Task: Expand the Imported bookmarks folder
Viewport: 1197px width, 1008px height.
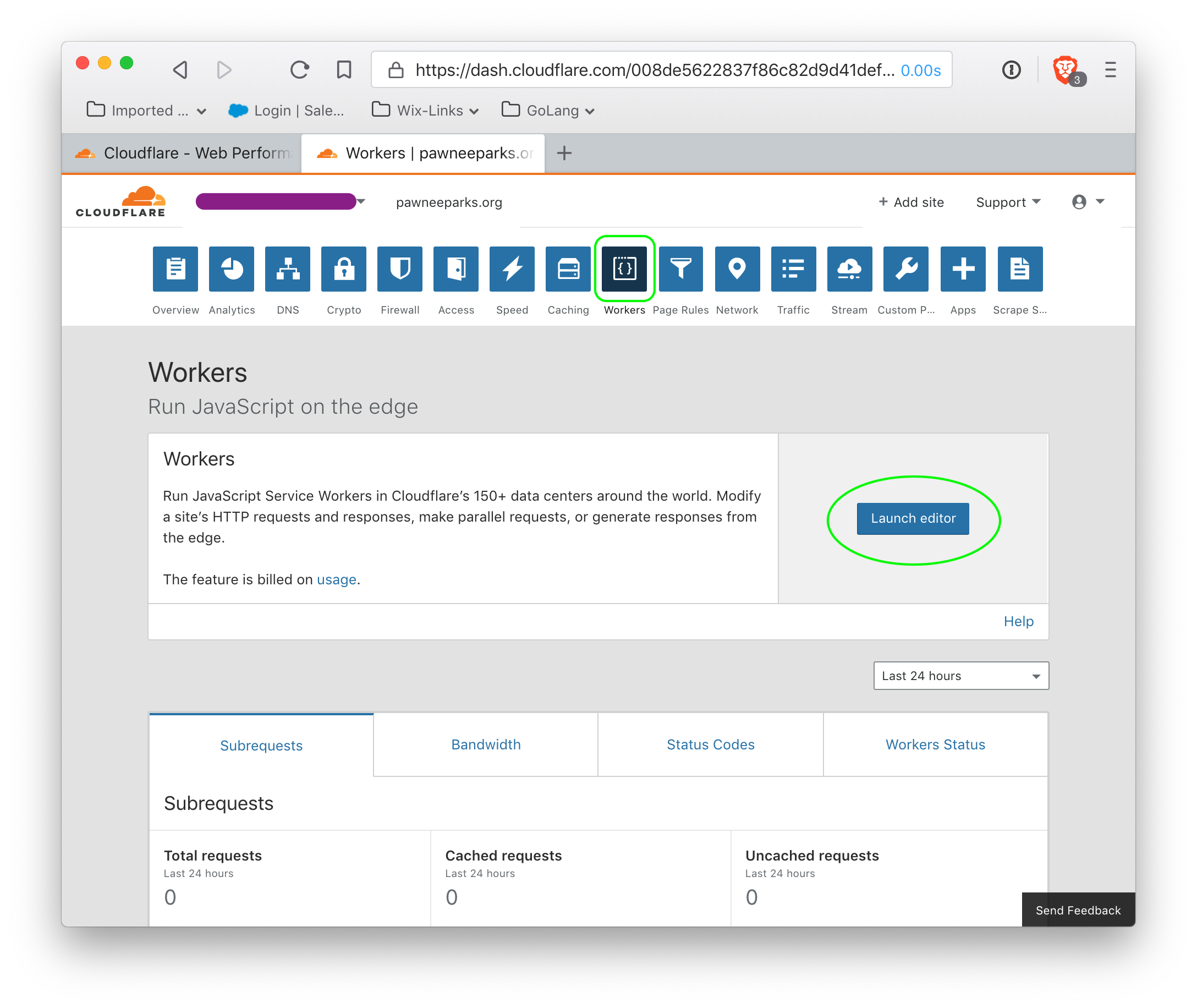Action: [x=146, y=110]
